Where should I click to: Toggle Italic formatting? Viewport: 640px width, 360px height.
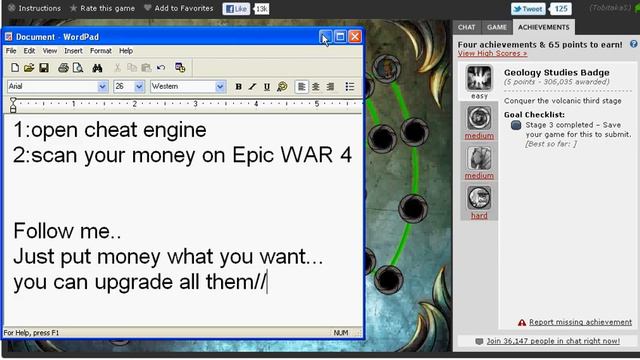[253, 87]
